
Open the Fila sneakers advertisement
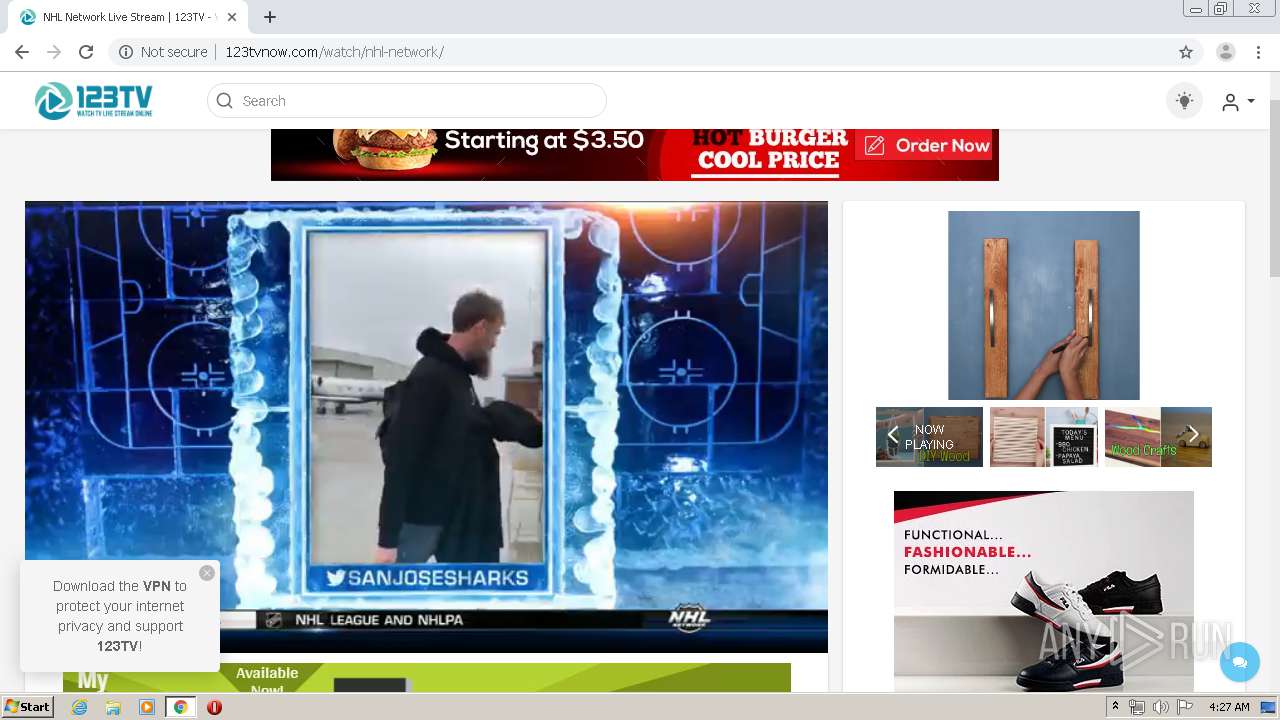pyautogui.click(x=1044, y=591)
